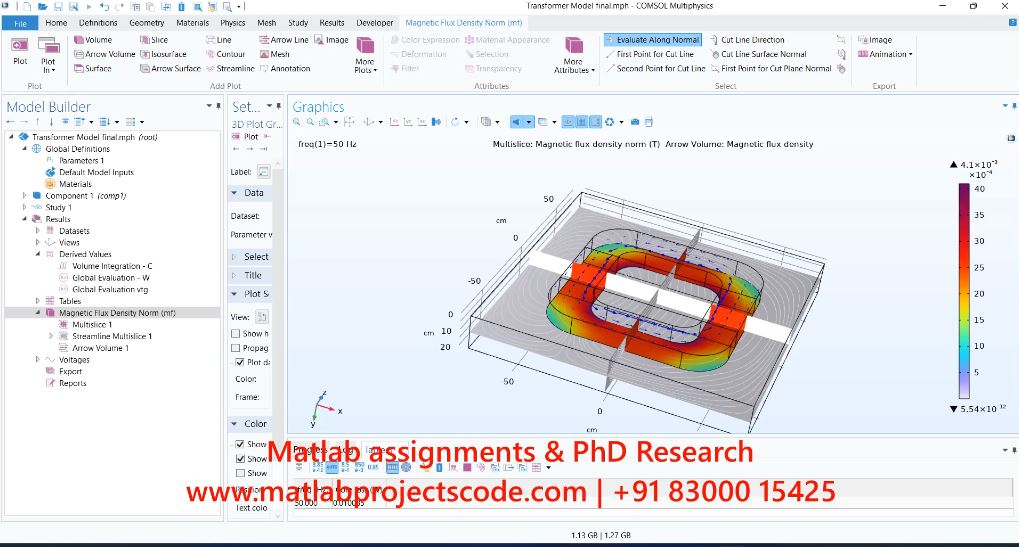Click the color legend bar
Viewport: 1019px width, 547px height.
(964, 290)
